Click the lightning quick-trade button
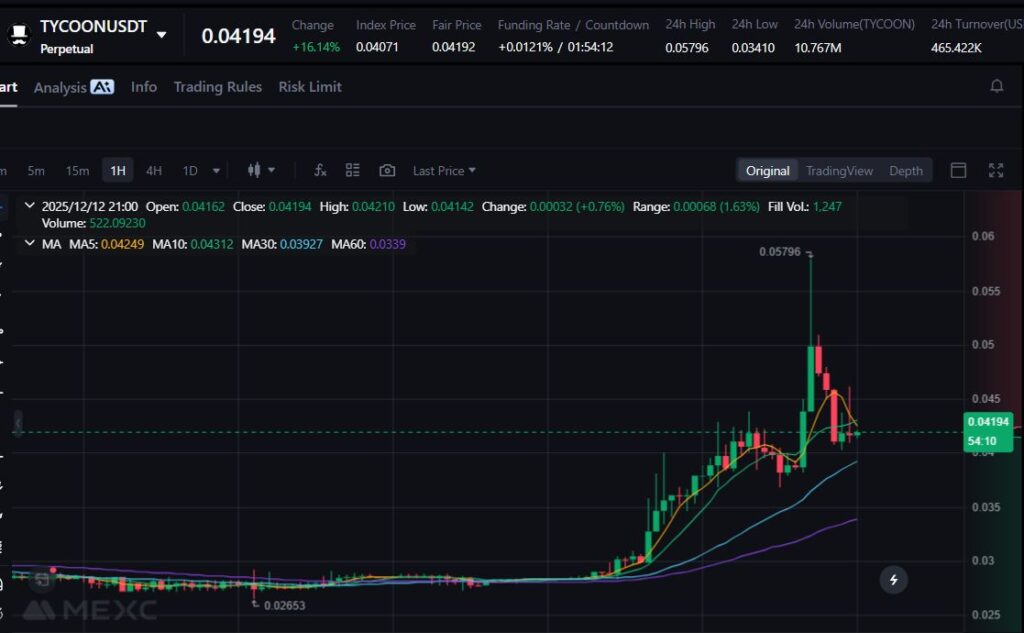This screenshot has width=1024, height=633. (x=893, y=579)
